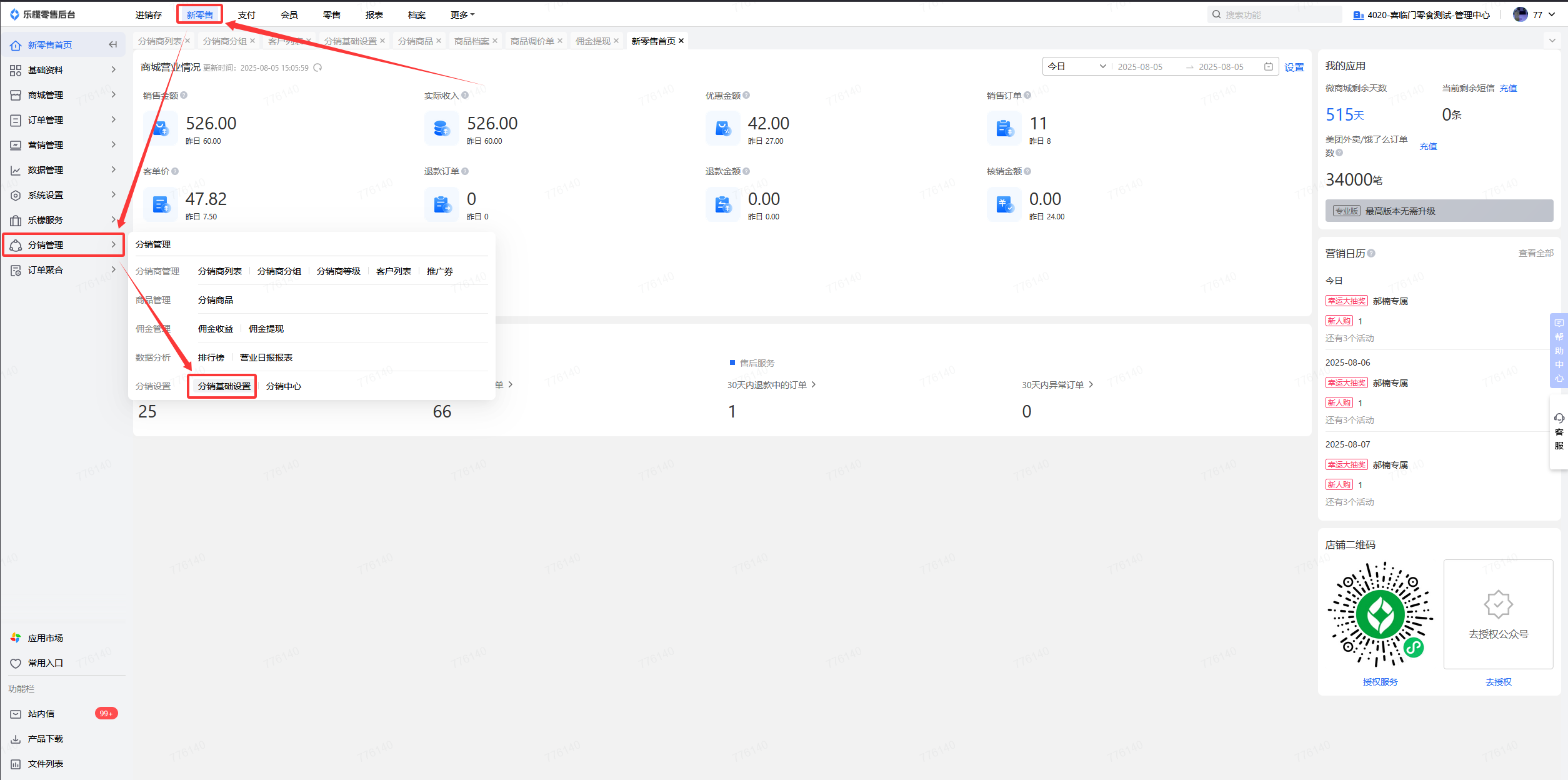Select 分销基础设置 in the flyout menu

[224, 386]
